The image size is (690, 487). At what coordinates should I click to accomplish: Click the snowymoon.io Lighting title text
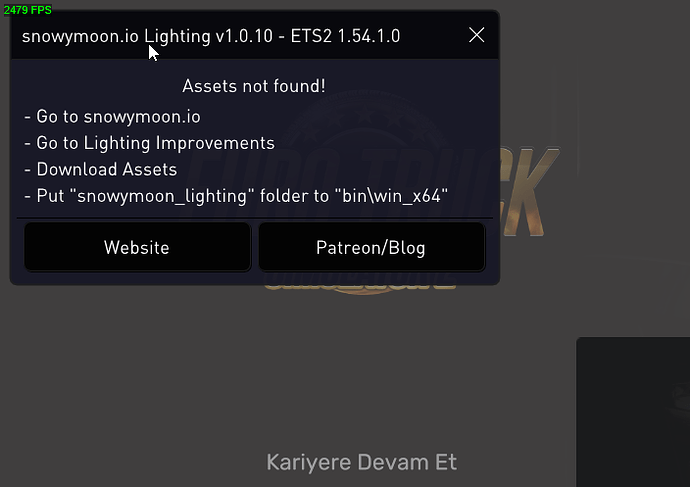pos(116,36)
